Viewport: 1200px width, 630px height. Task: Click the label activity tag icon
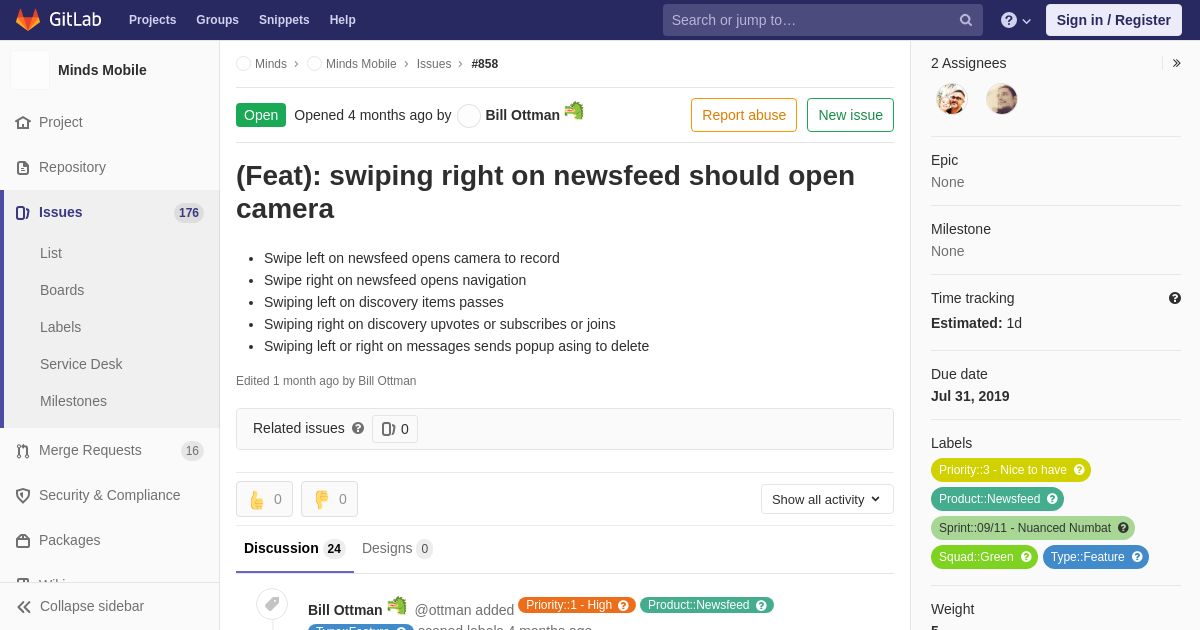[272, 604]
